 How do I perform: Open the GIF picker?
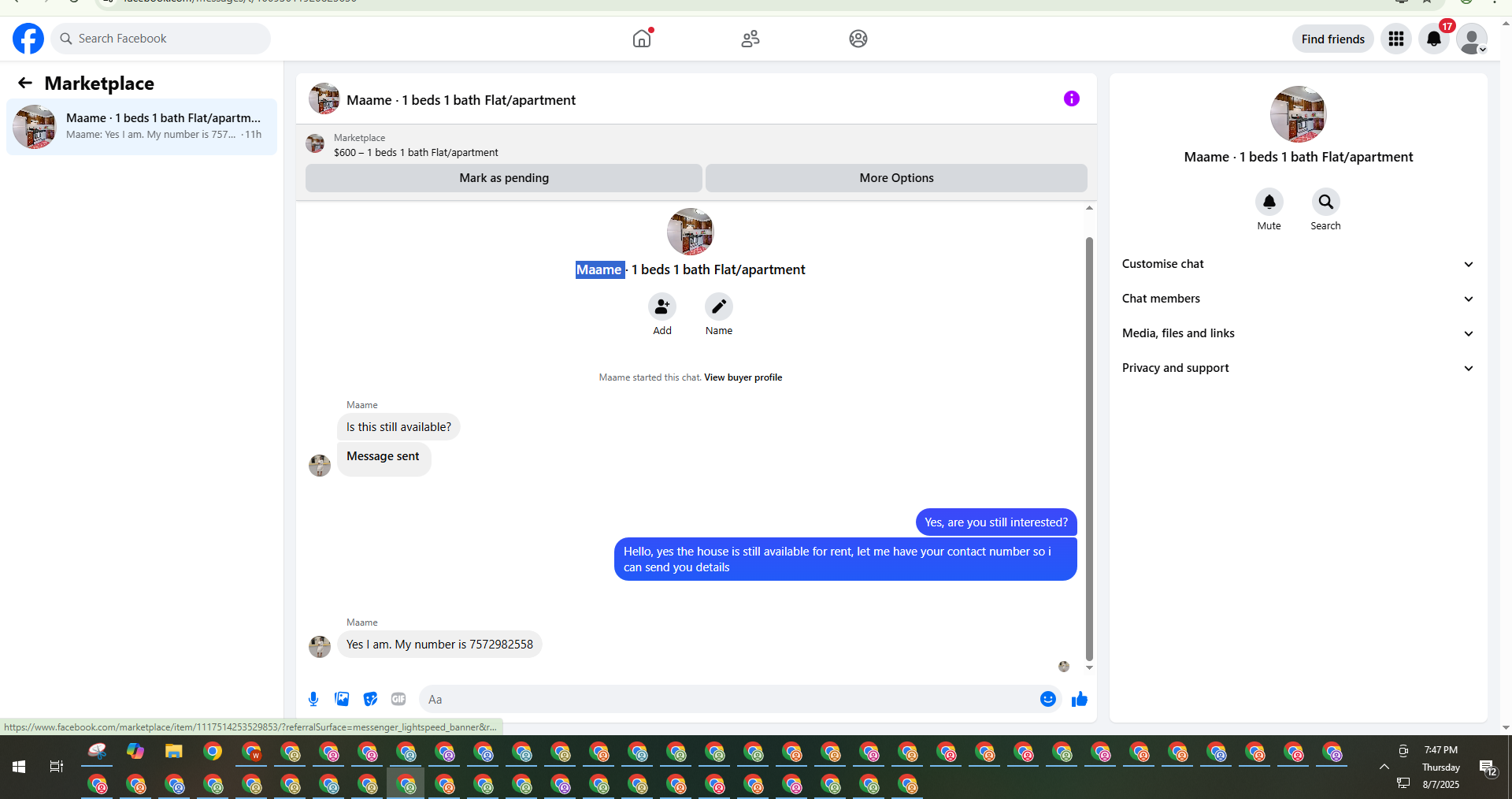tap(398, 699)
